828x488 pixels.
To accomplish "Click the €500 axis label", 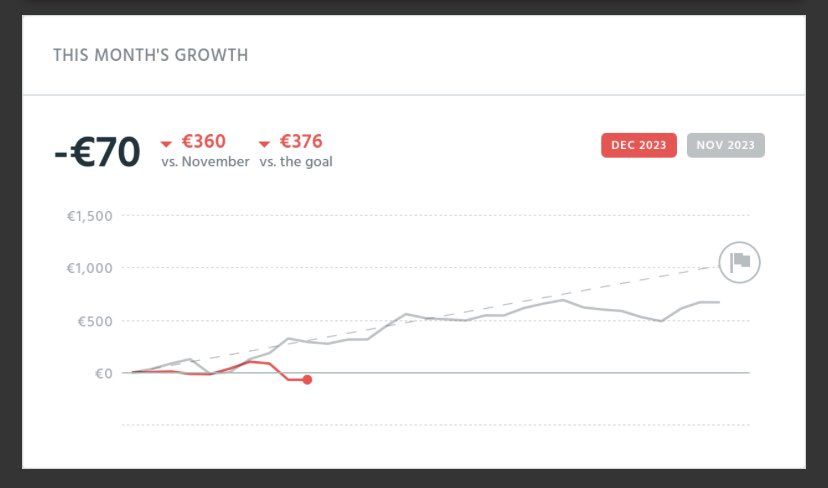I will tap(93, 321).
